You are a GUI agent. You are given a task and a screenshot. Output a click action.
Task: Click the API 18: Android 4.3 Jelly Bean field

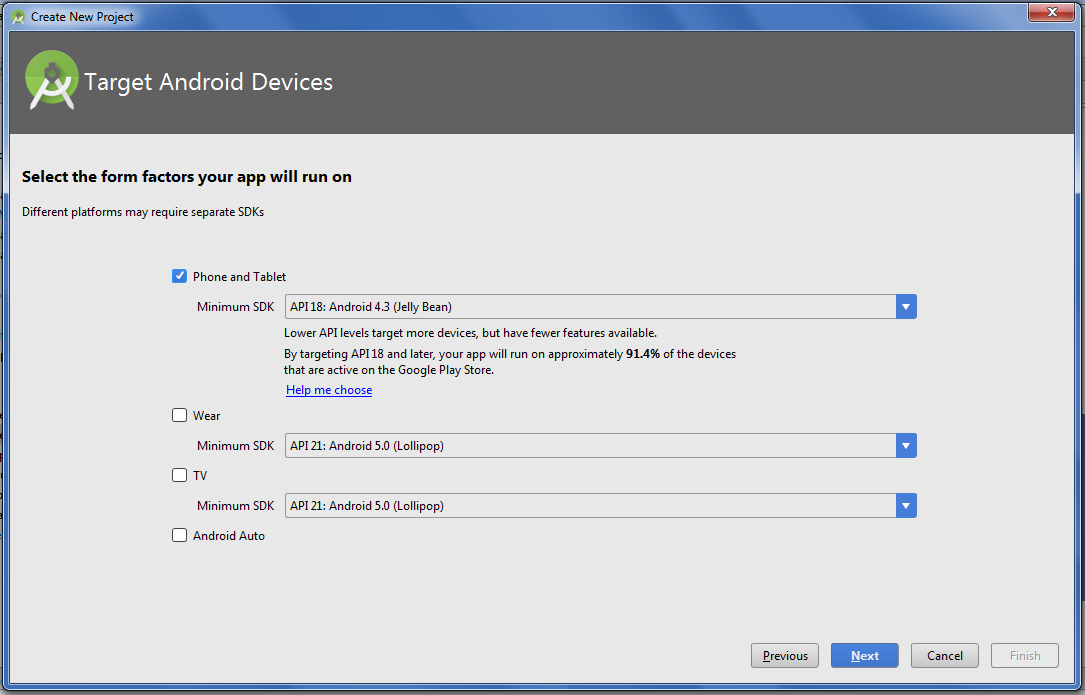[x=590, y=307]
